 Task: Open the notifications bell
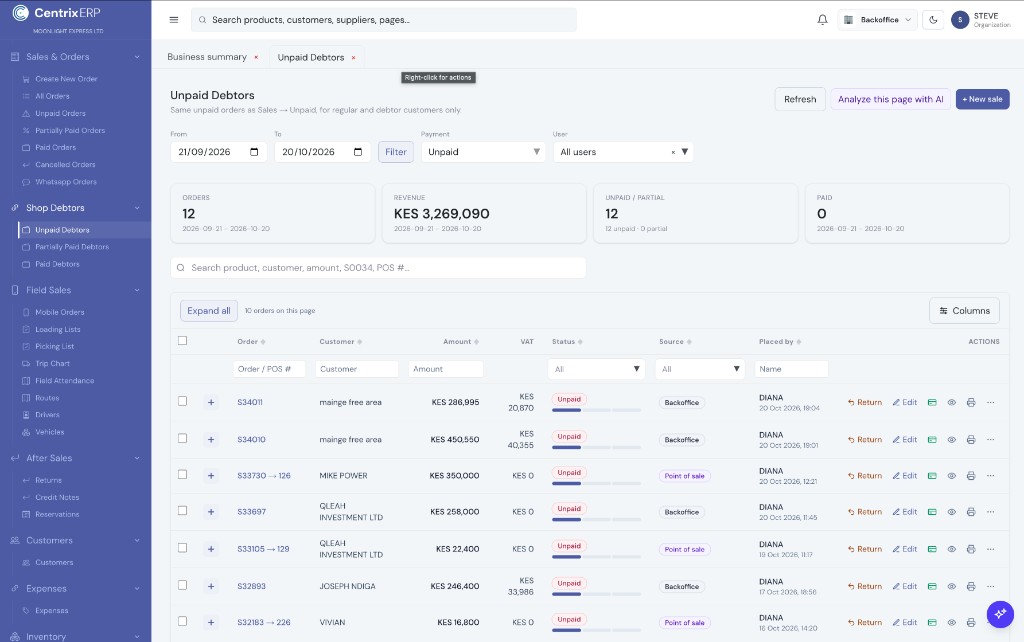tap(822, 20)
